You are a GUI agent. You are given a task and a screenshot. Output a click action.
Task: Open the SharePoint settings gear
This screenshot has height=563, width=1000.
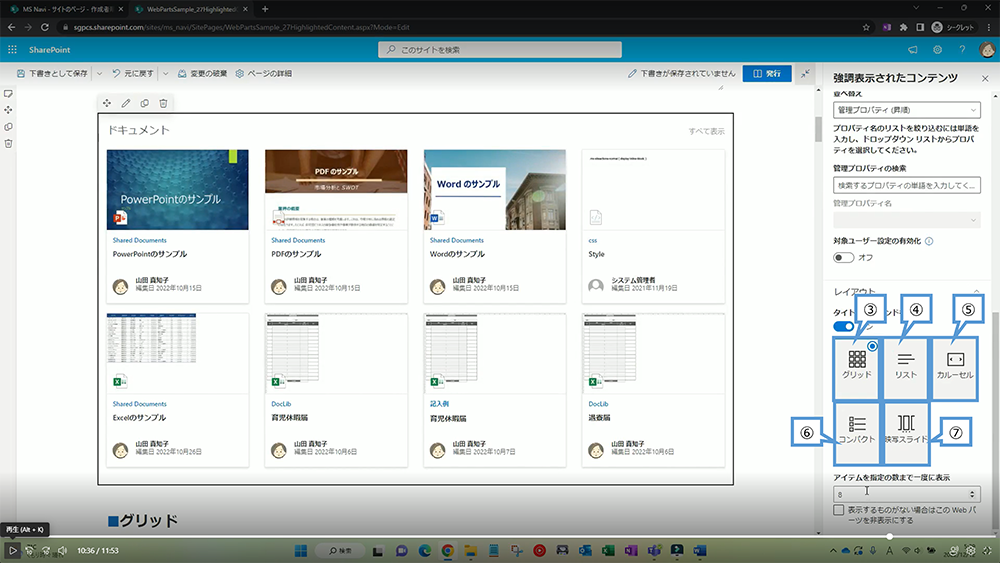[938, 50]
